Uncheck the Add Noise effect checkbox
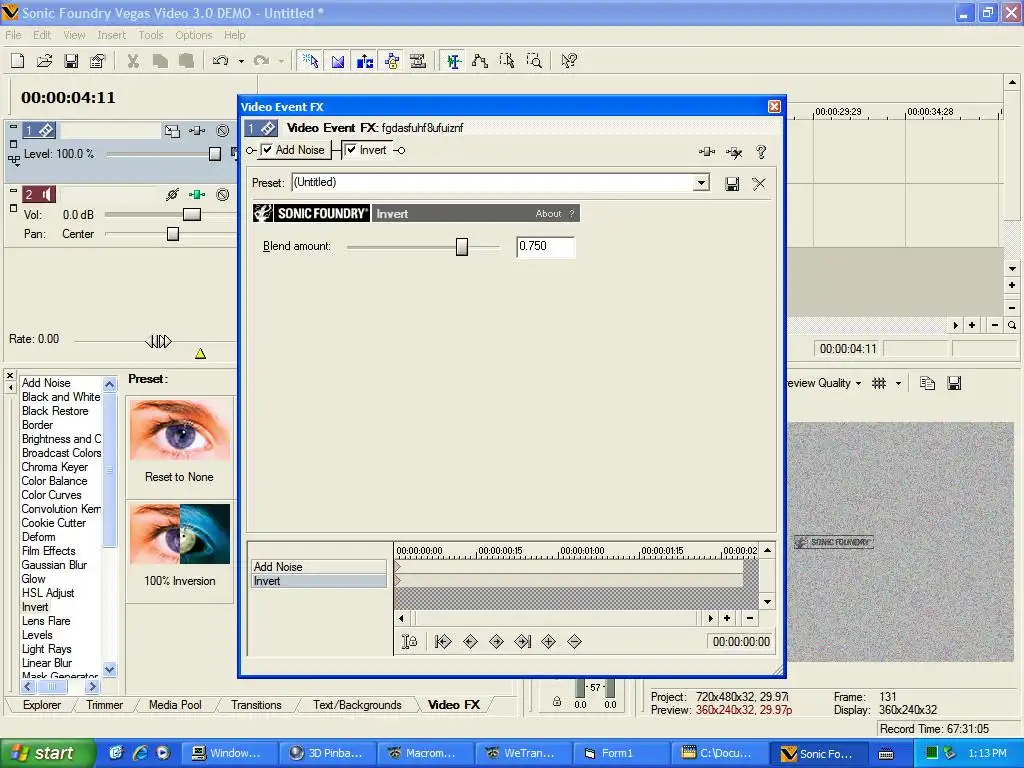This screenshot has width=1024, height=768. click(267, 150)
